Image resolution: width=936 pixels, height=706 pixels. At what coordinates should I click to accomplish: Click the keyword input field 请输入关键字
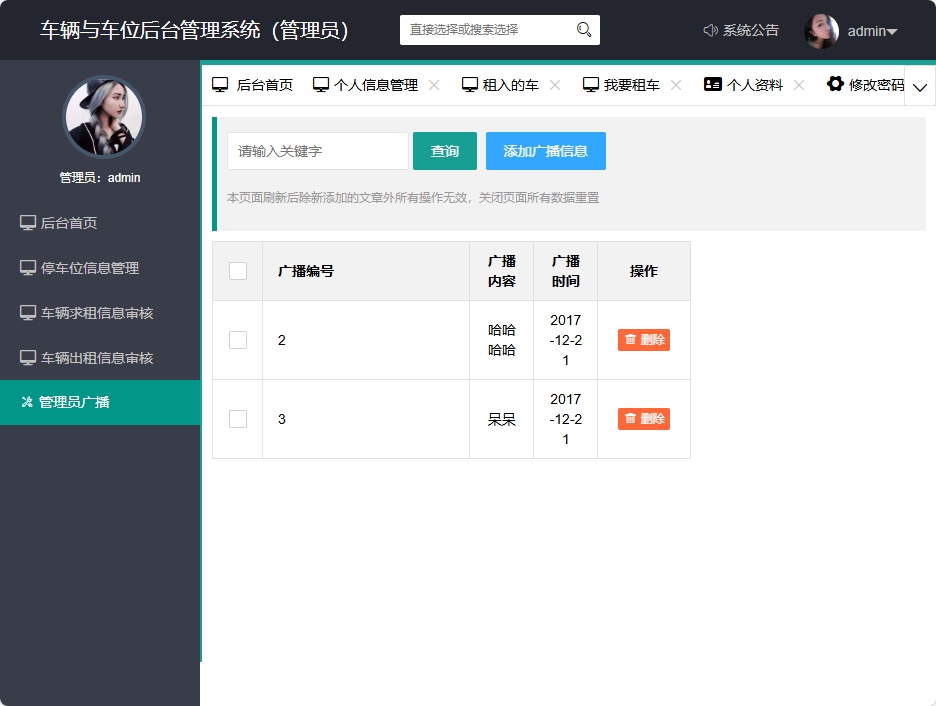coord(317,151)
